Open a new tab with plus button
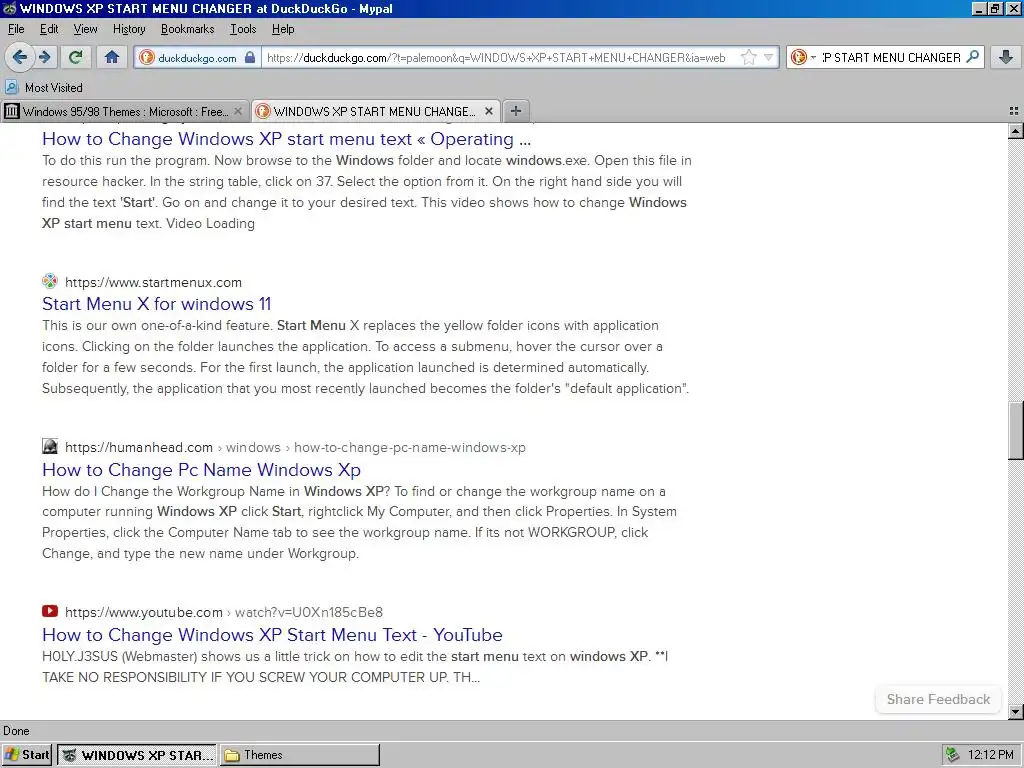Viewport: 1024px width, 768px height. click(516, 111)
